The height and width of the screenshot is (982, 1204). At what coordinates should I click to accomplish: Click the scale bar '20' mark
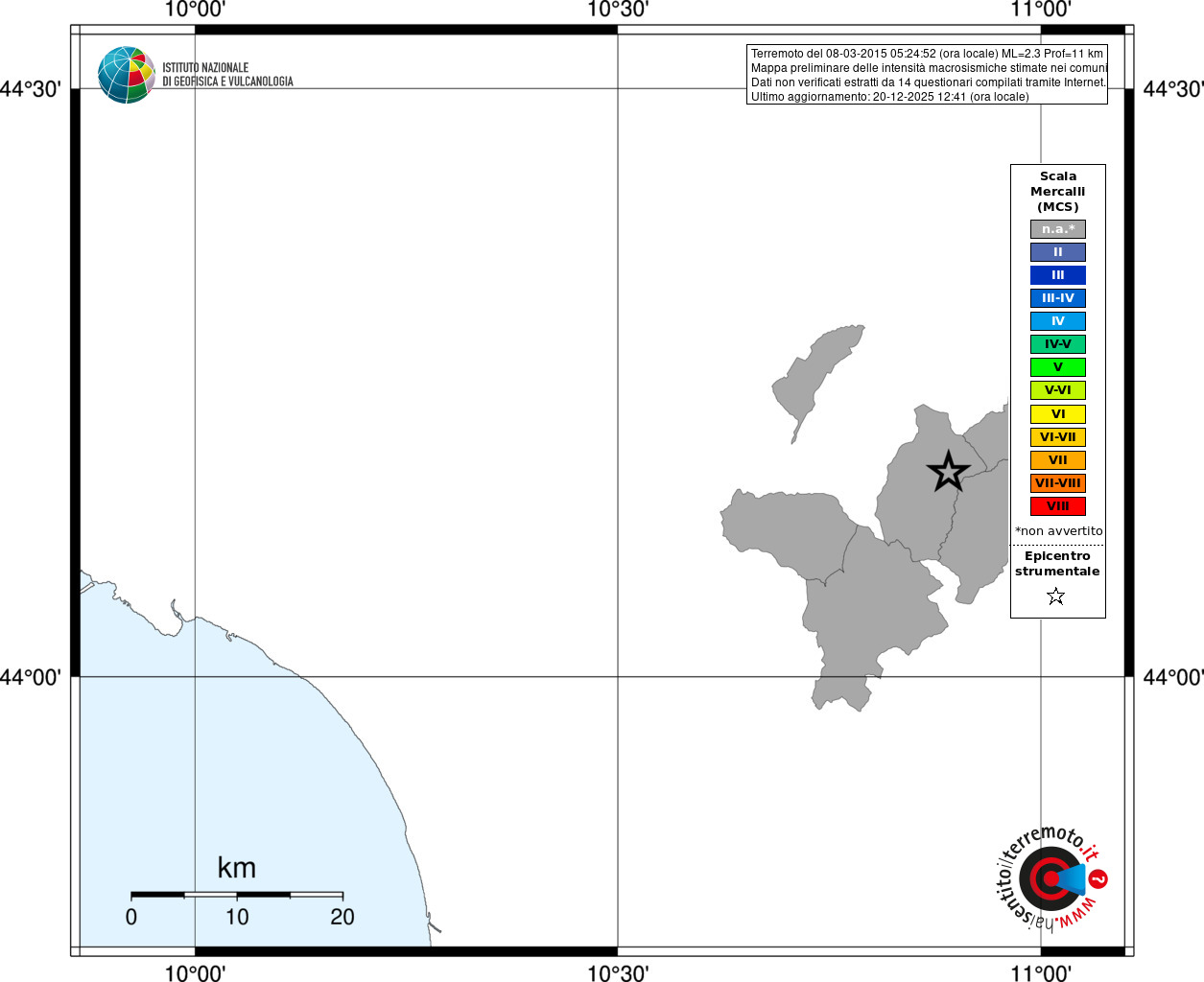(x=342, y=917)
